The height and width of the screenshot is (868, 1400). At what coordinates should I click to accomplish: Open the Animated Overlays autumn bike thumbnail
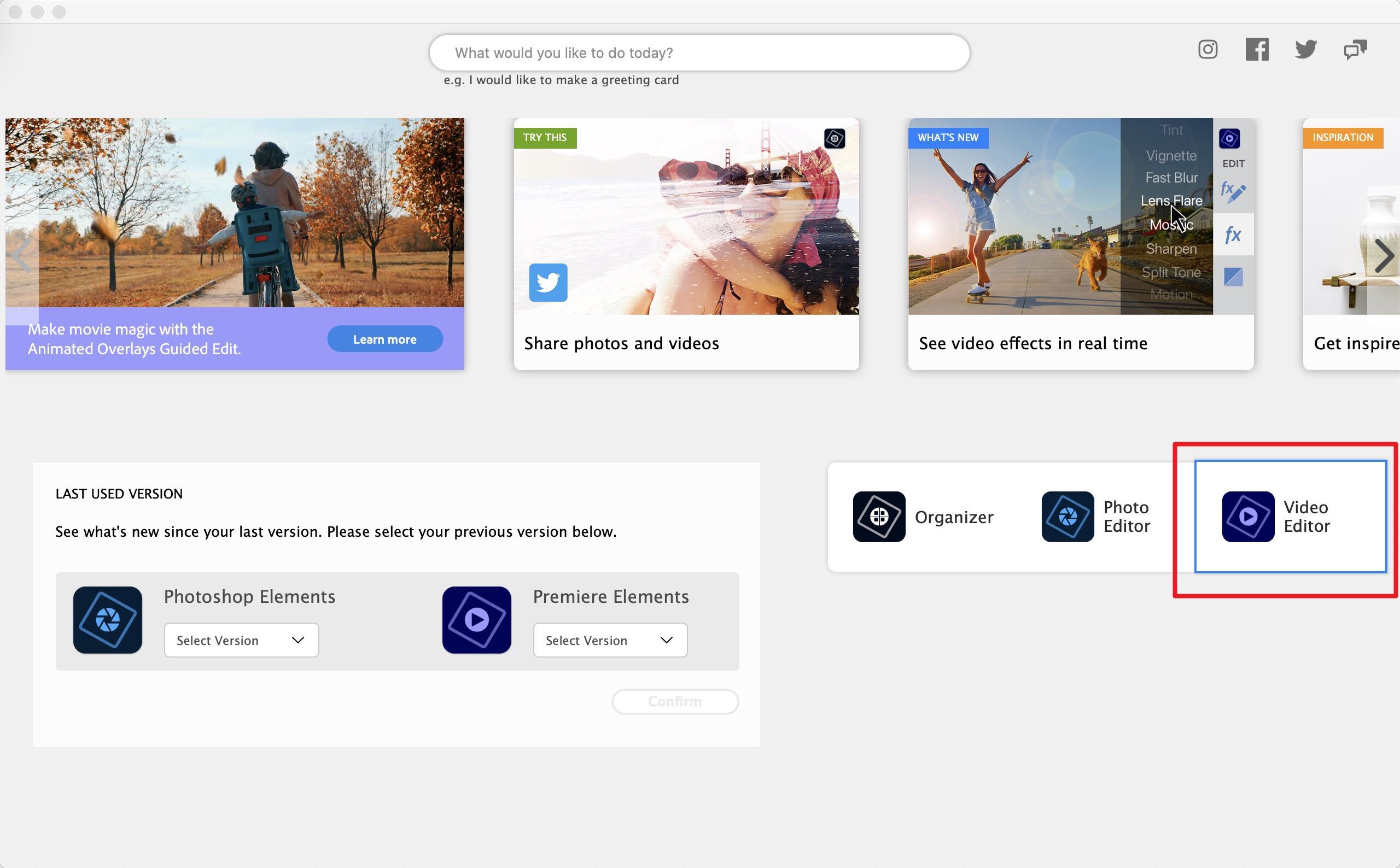coord(235,213)
